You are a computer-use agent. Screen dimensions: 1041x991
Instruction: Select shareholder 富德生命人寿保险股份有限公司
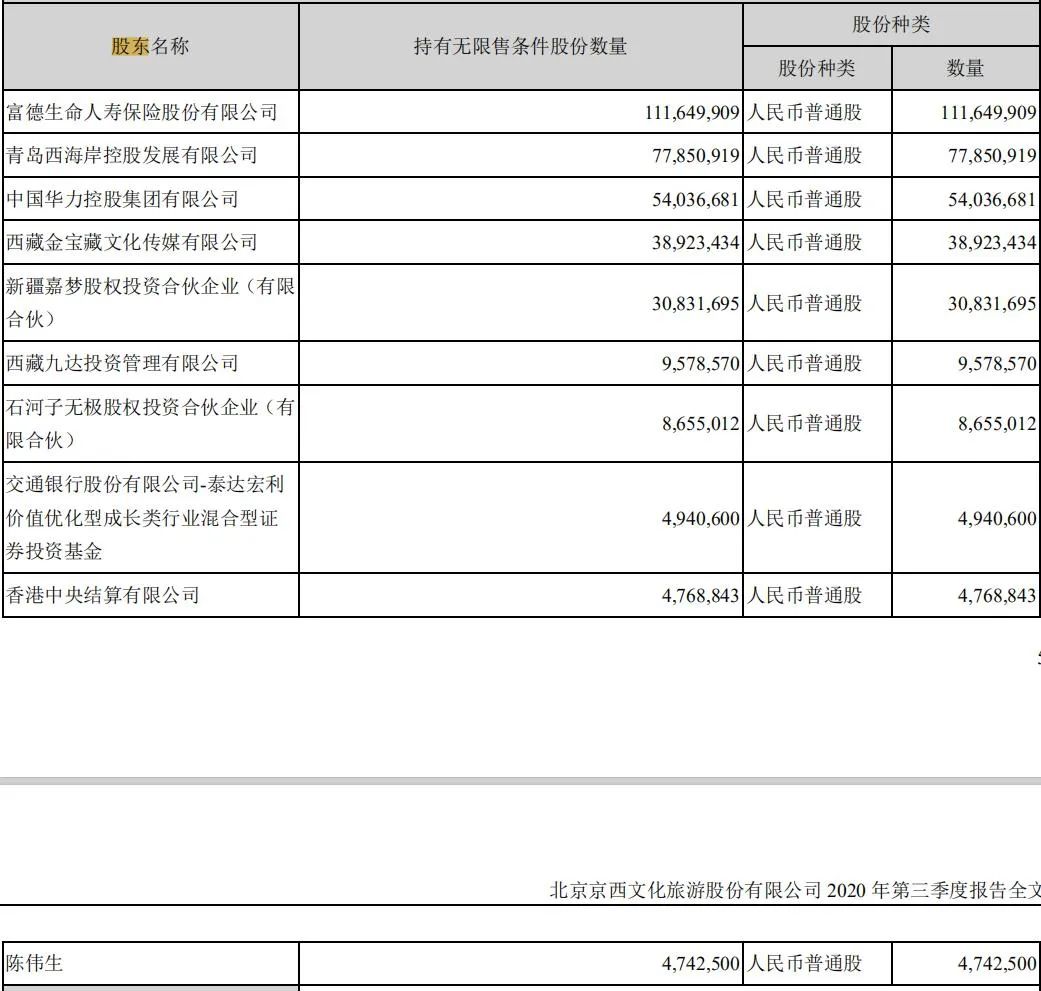(x=142, y=112)
